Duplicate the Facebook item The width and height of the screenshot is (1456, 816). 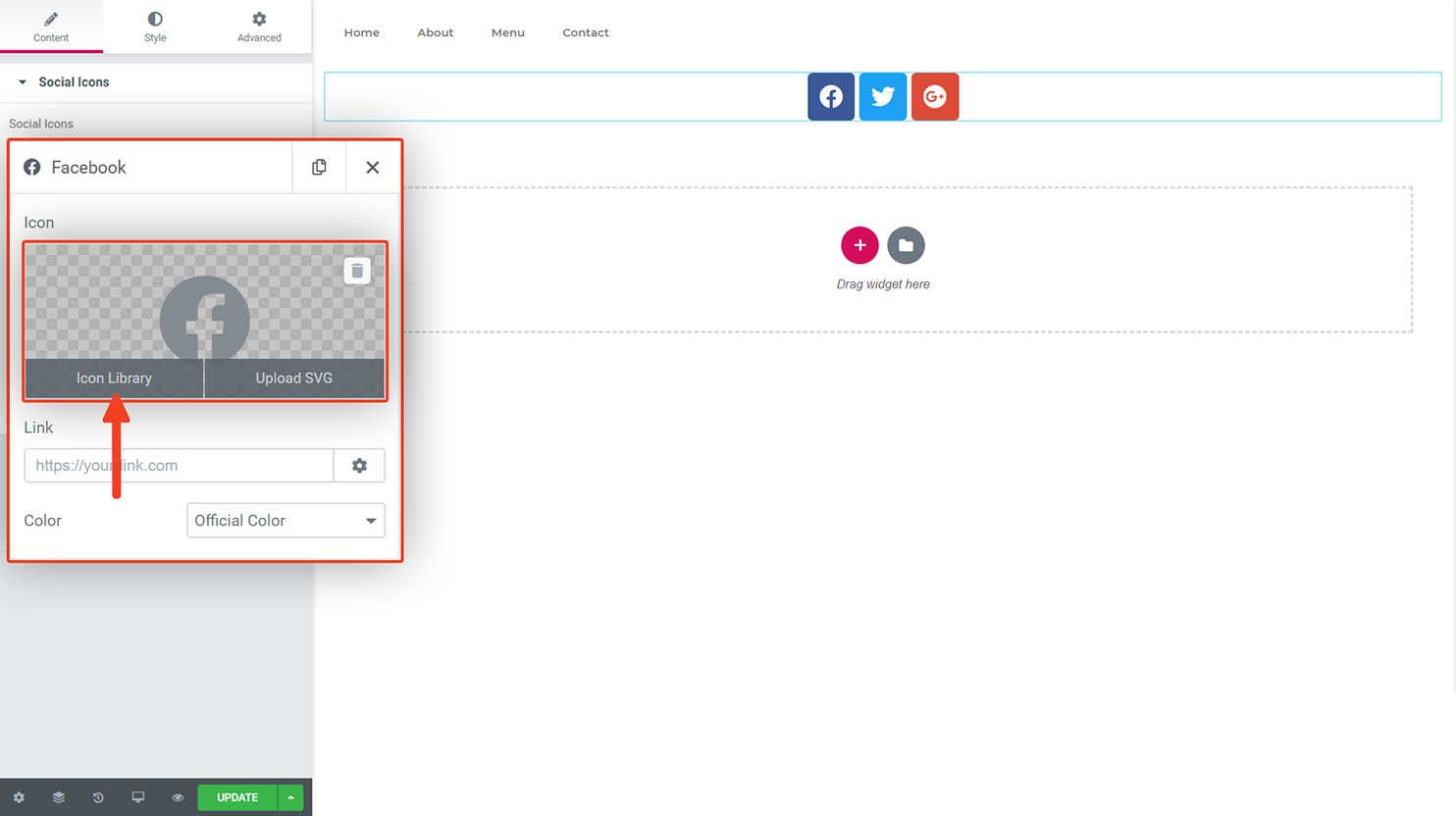click(x=319, y=168)
